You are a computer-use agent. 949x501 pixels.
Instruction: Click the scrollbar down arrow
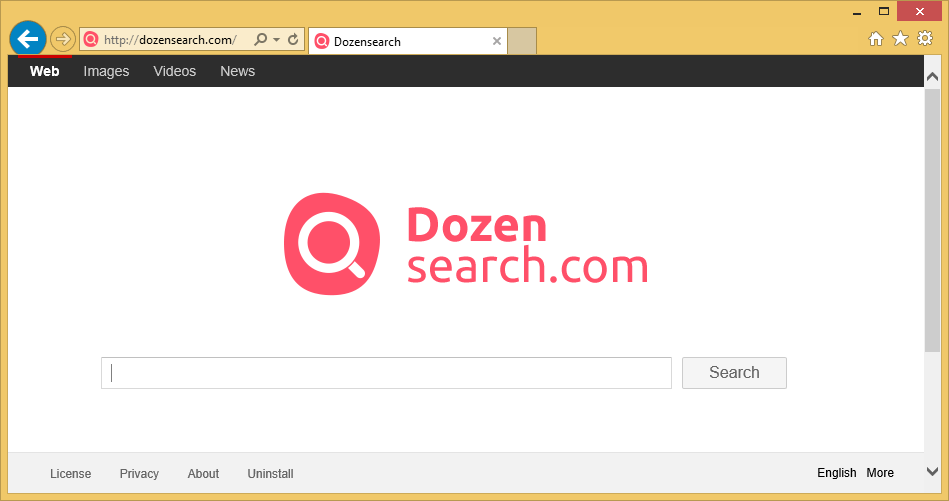pos(932,471)
